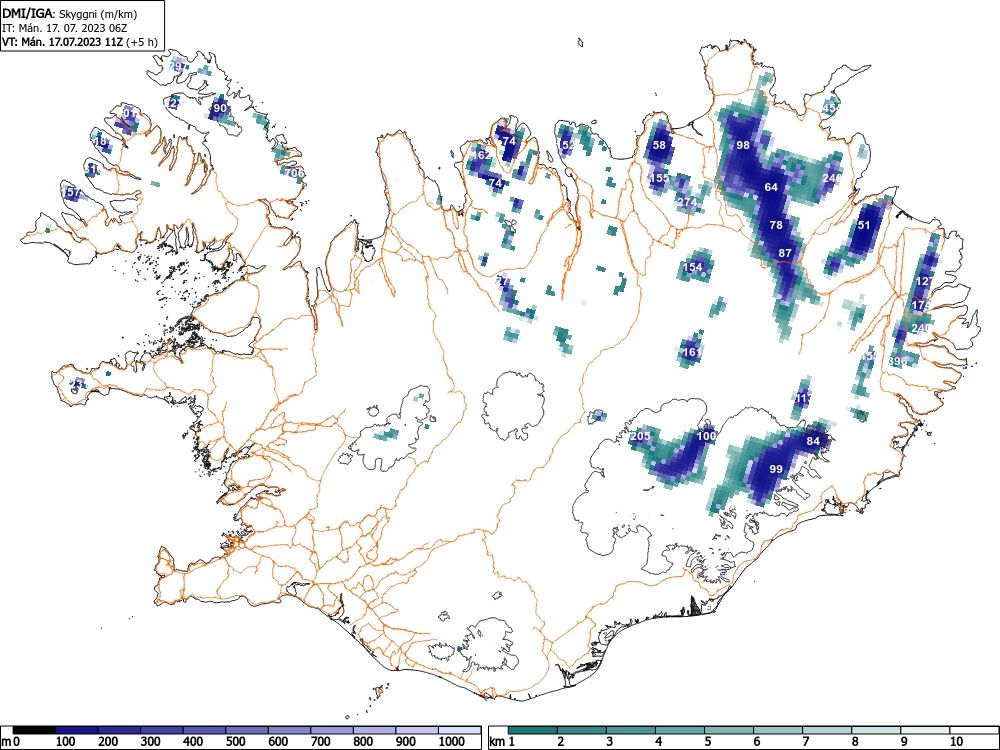The height and width of the screenshot is (750, 1000).
Task: Click visibility value 174 in Eastfjords
Action: pos(921,305)
